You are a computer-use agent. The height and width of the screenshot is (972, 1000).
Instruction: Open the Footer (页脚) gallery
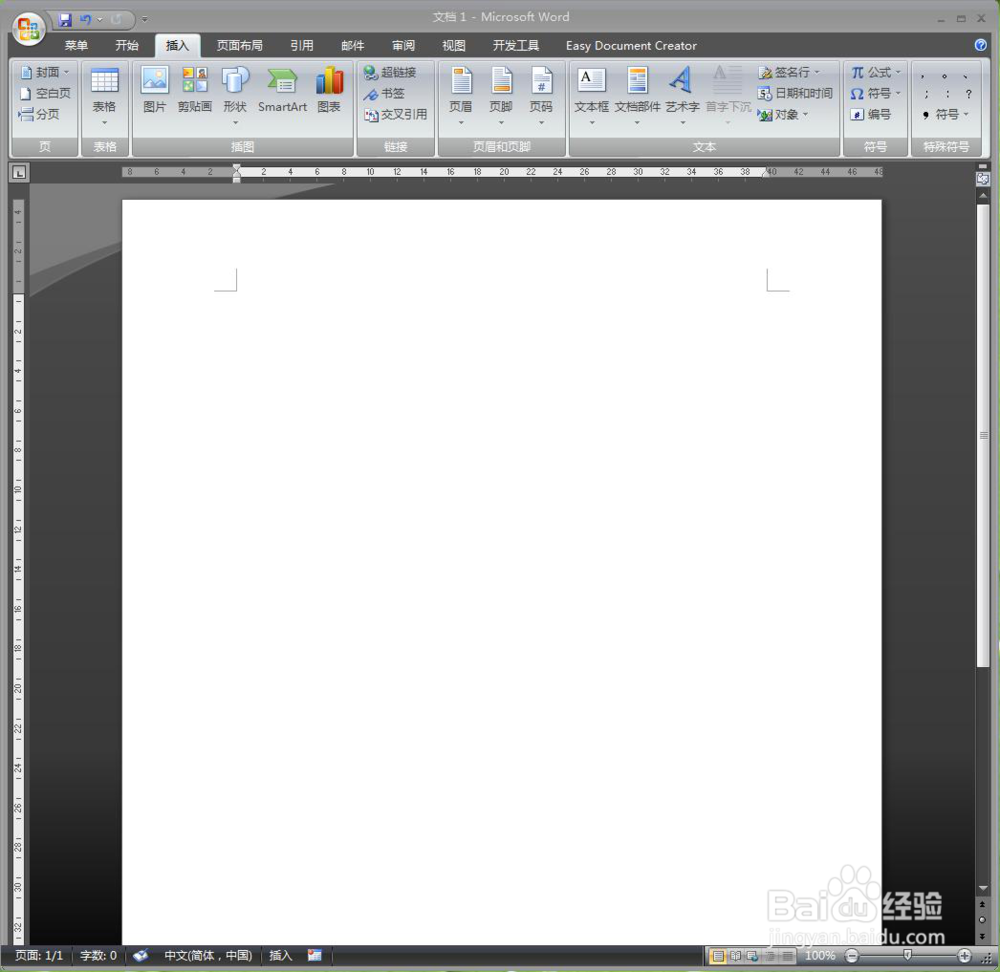501,96
